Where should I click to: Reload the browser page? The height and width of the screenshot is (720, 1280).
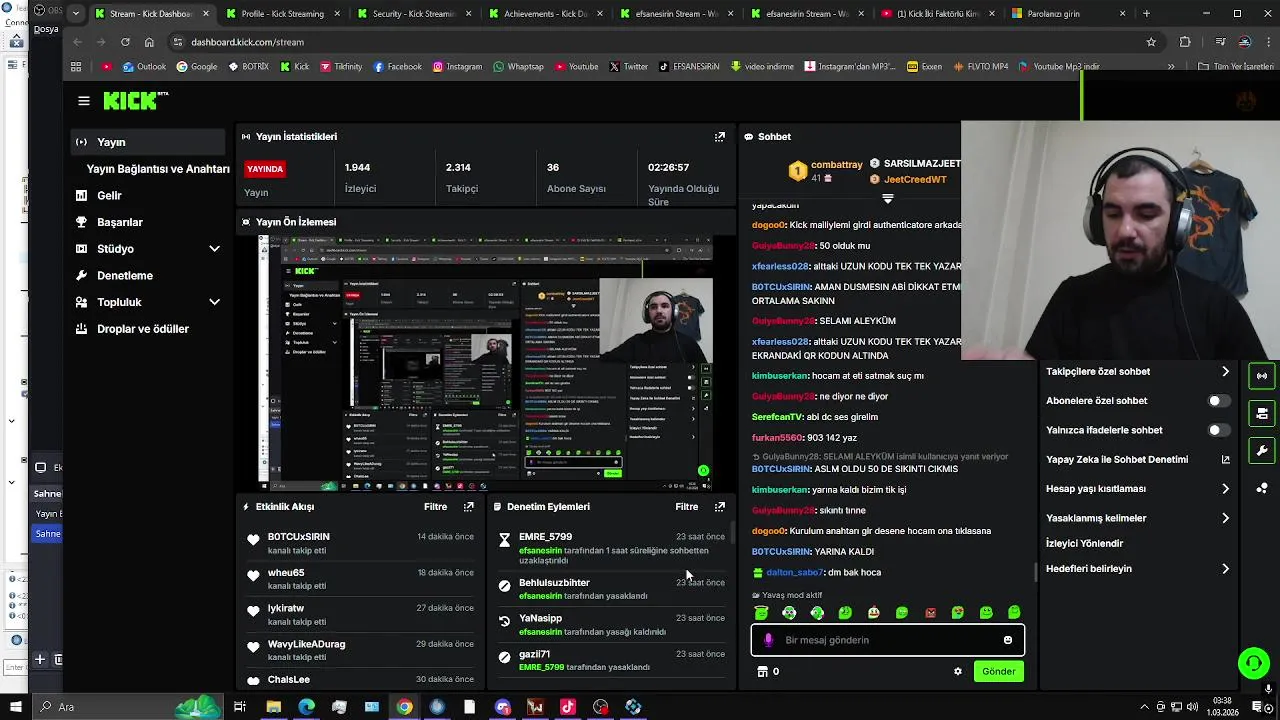coord(125,42)
